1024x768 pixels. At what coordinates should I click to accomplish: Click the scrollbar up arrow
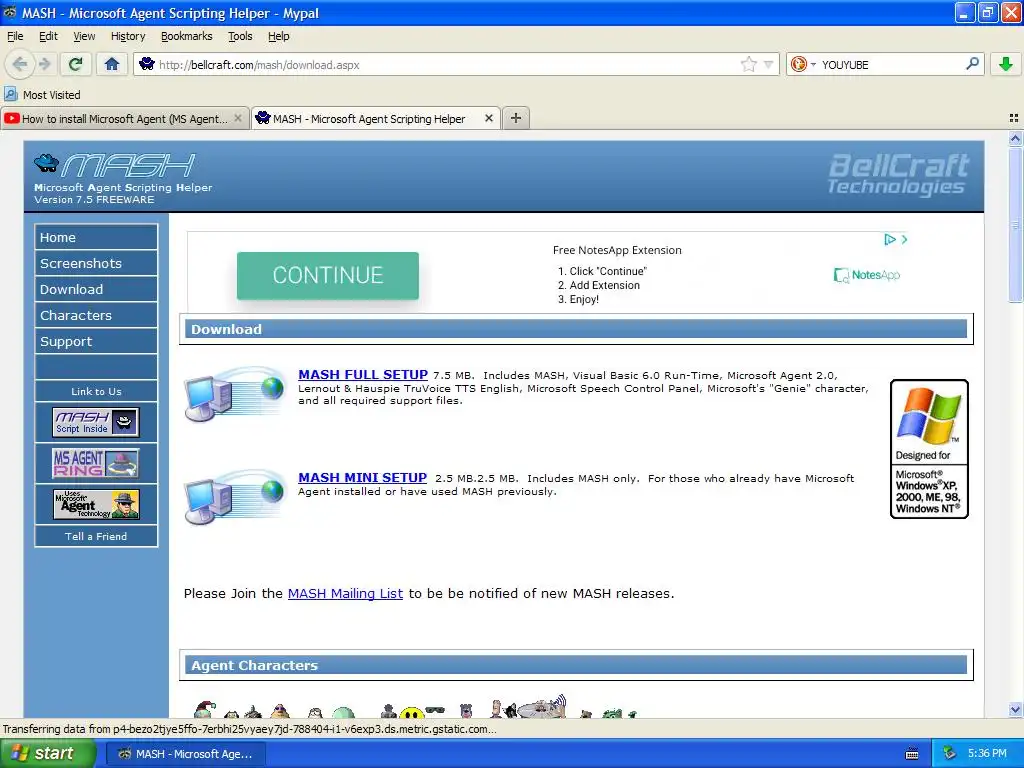point(1015,138)
